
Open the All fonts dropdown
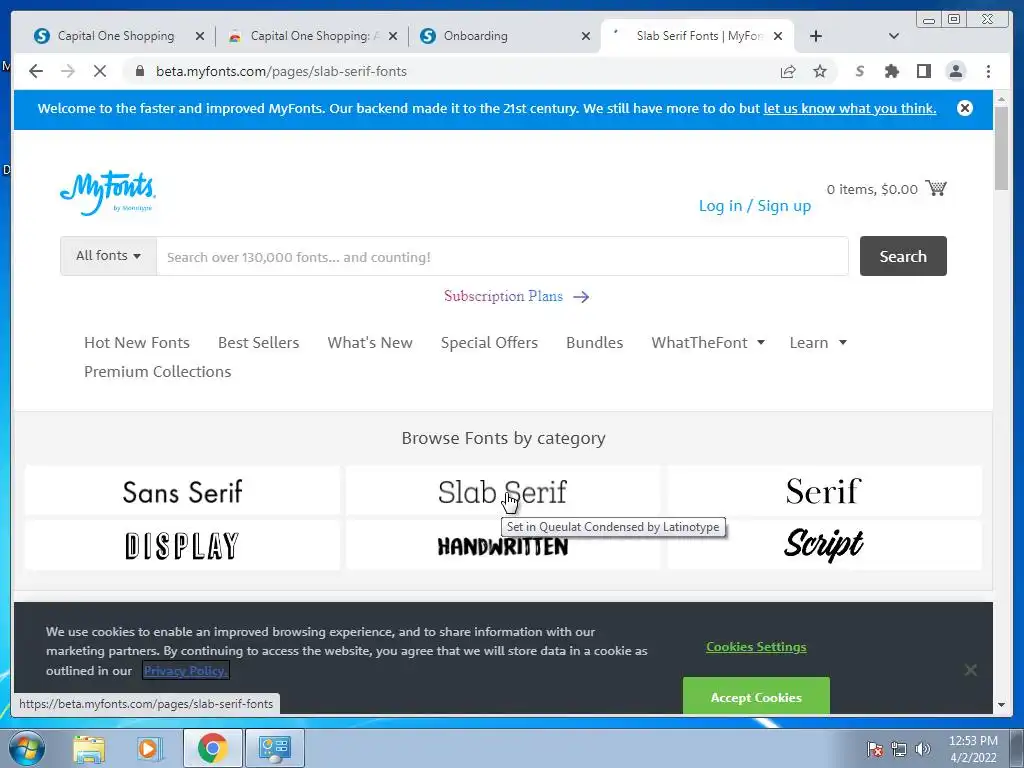tap(108, 256)
